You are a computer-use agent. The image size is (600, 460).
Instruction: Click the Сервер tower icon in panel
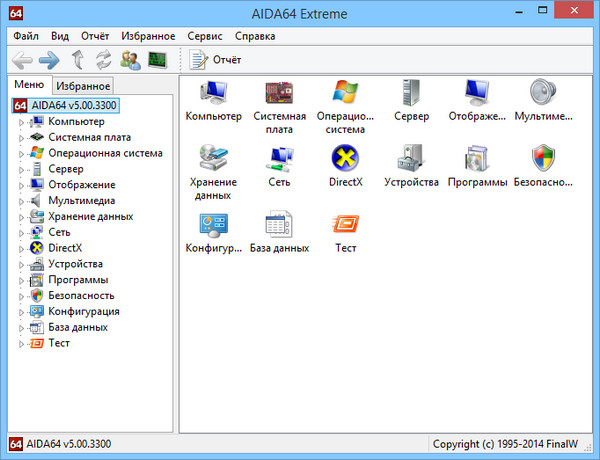point(411,95)
